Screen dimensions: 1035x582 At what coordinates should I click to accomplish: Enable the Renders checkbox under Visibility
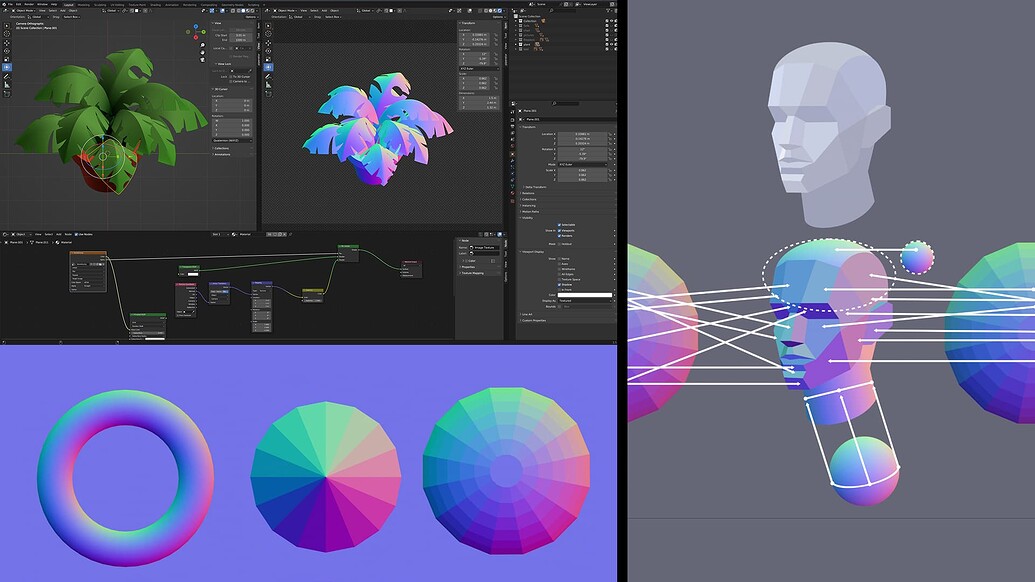tap(558, 235)
